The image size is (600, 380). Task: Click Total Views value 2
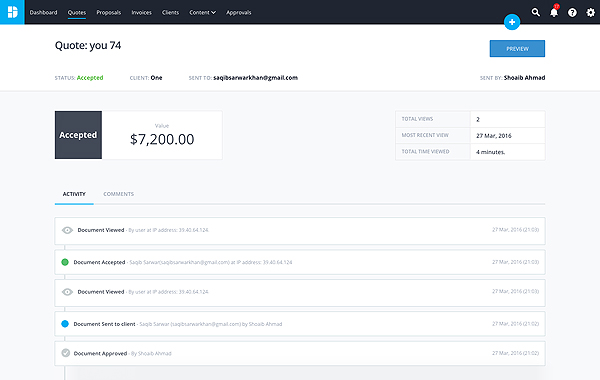click(478, 119)
